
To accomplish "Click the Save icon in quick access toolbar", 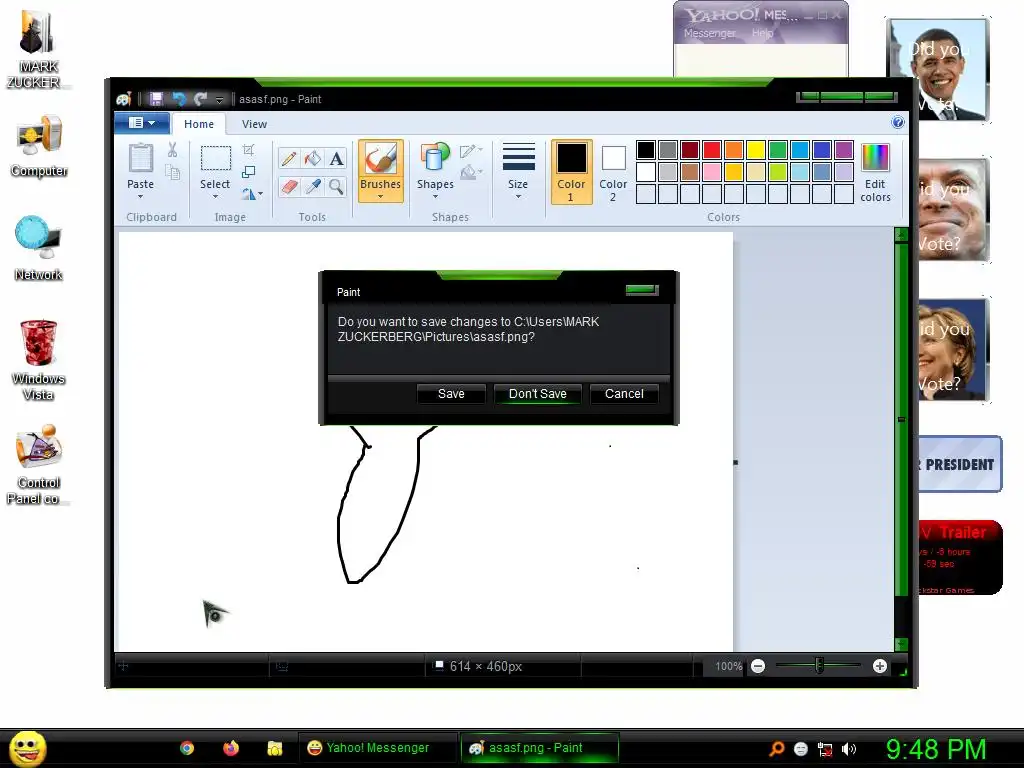I will pos(156,99).
